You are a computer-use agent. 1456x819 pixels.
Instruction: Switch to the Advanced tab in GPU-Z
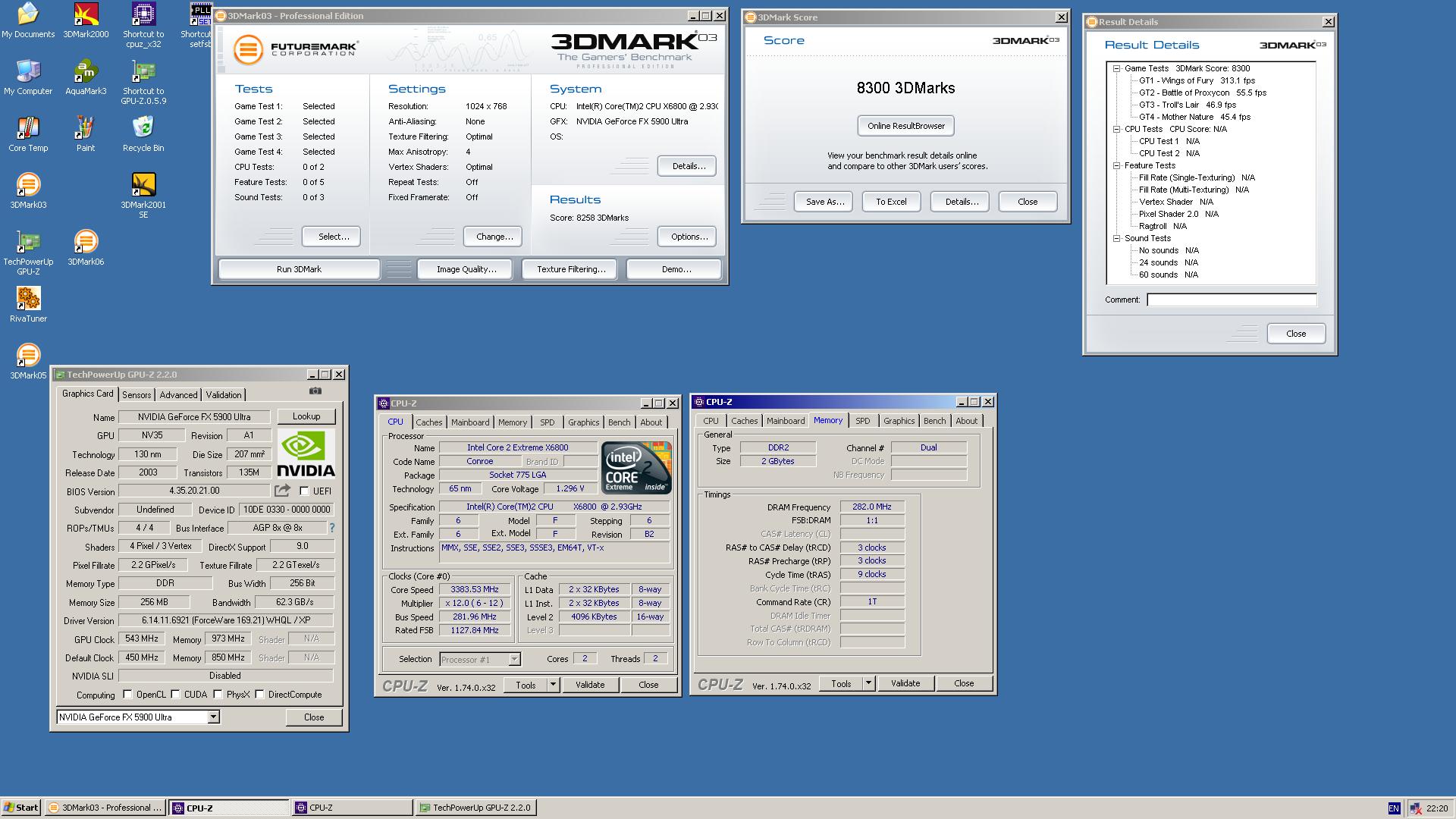click(178, 395)
